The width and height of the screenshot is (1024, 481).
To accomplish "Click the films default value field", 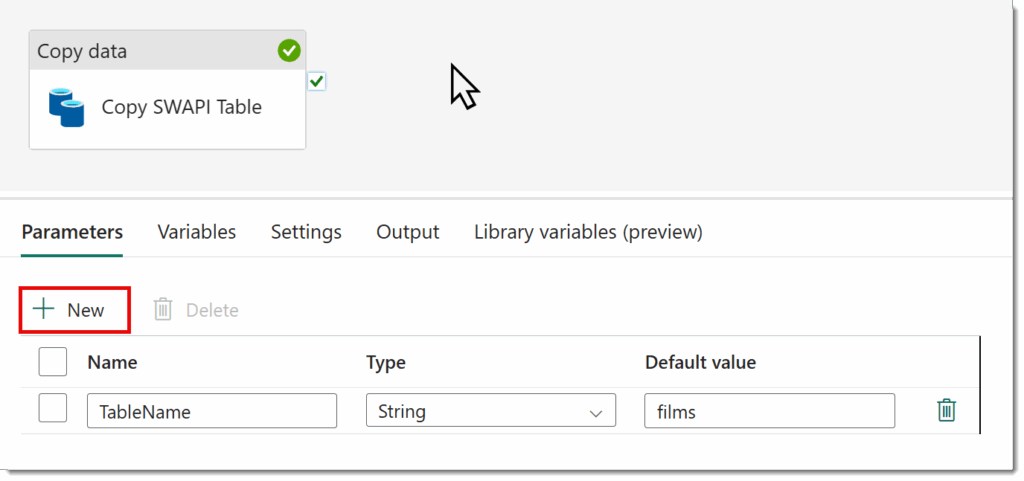I will (x=769, y=411).
